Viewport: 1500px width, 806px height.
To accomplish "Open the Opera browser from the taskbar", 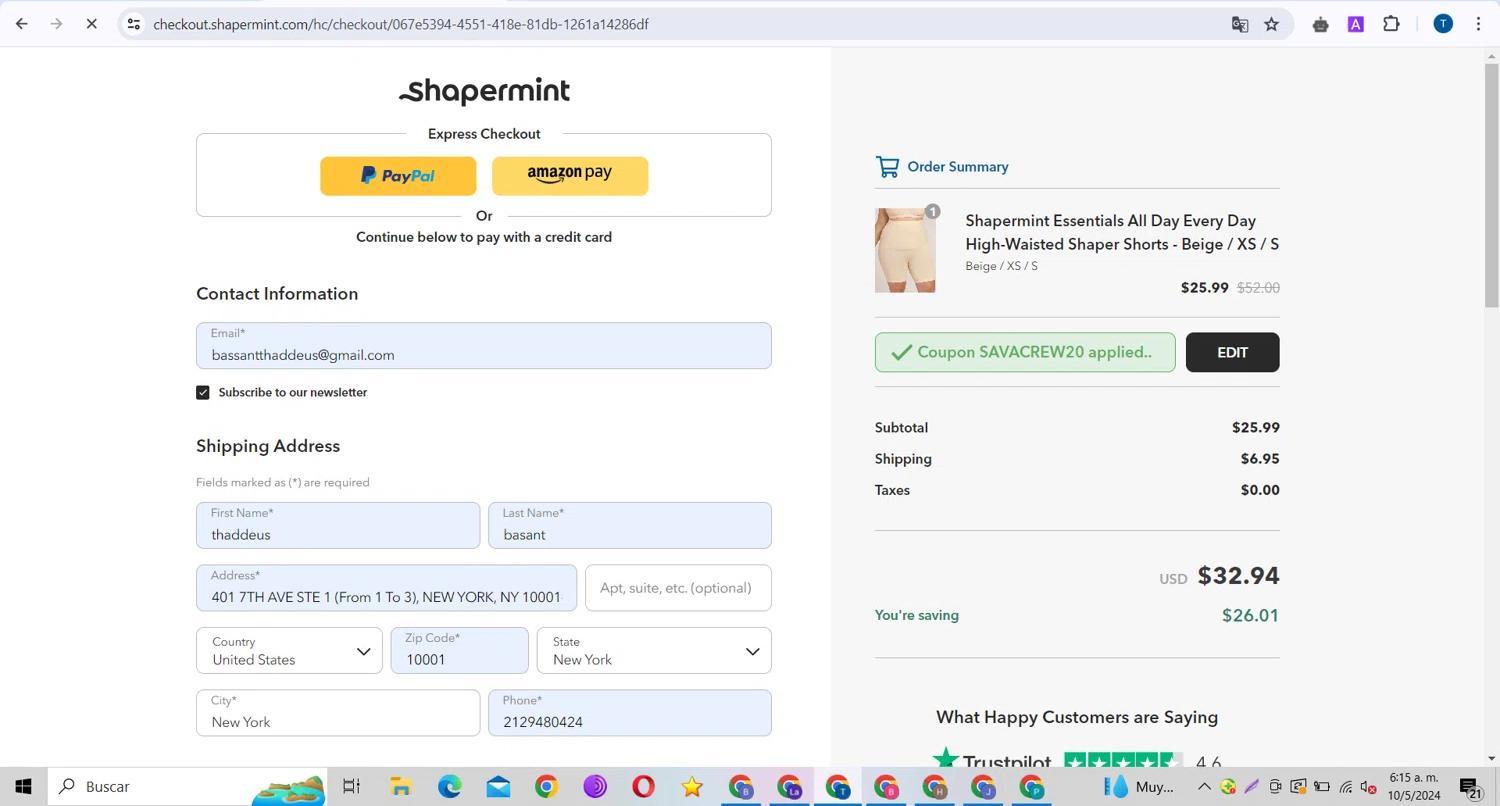I will (x=643, y=787).
